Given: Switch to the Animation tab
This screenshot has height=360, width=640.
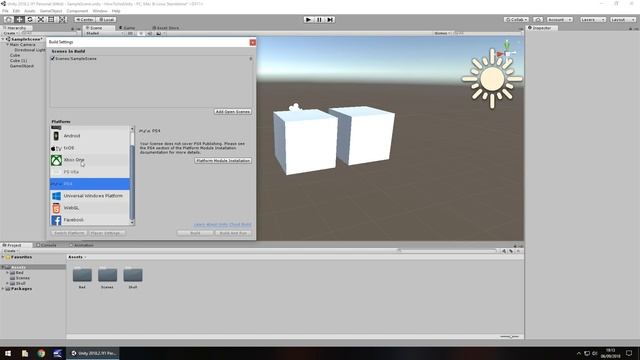Looking at the screenshot, I should [x=82, y=245].
